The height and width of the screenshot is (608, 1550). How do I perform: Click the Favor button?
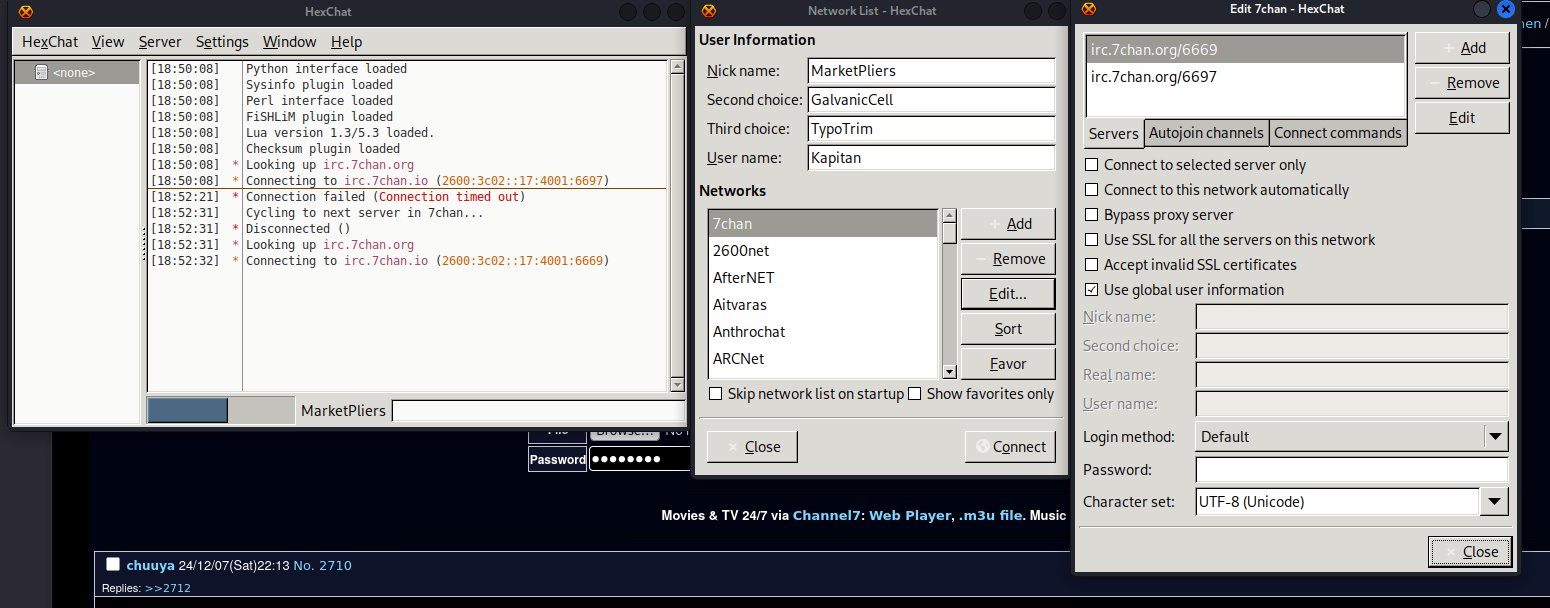[x=1008, y=364]
